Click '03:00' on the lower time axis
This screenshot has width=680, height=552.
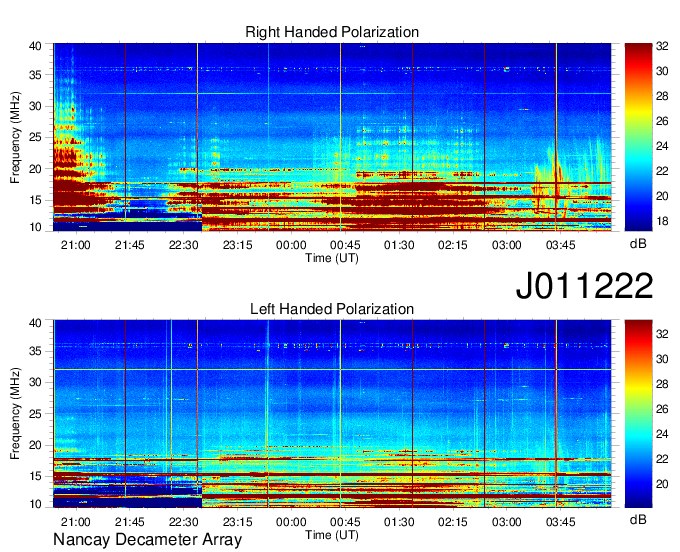[507, 522]
